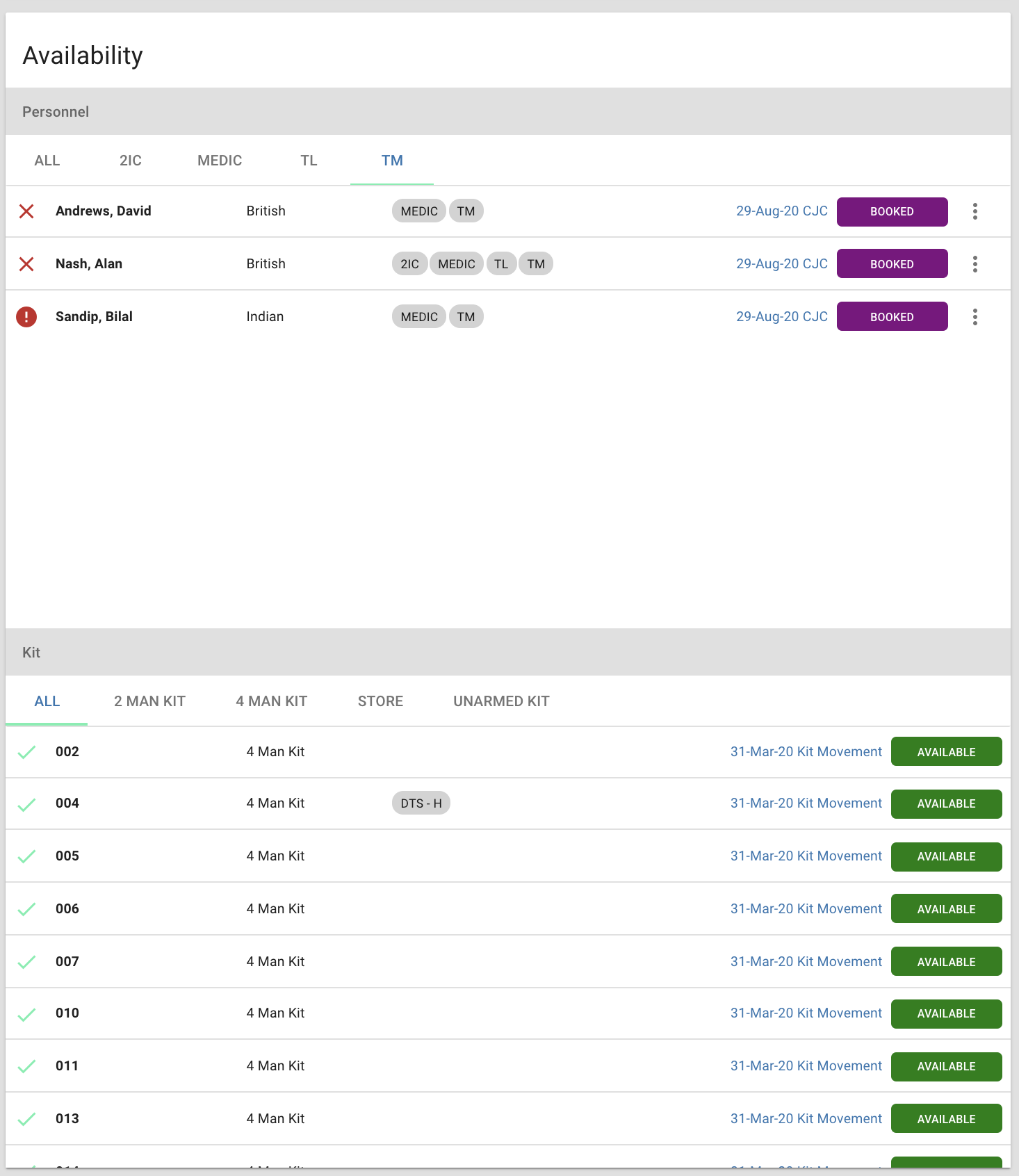
Task: Switch to the 4 MAN KIT tab
Action: [x=272, y=701]
